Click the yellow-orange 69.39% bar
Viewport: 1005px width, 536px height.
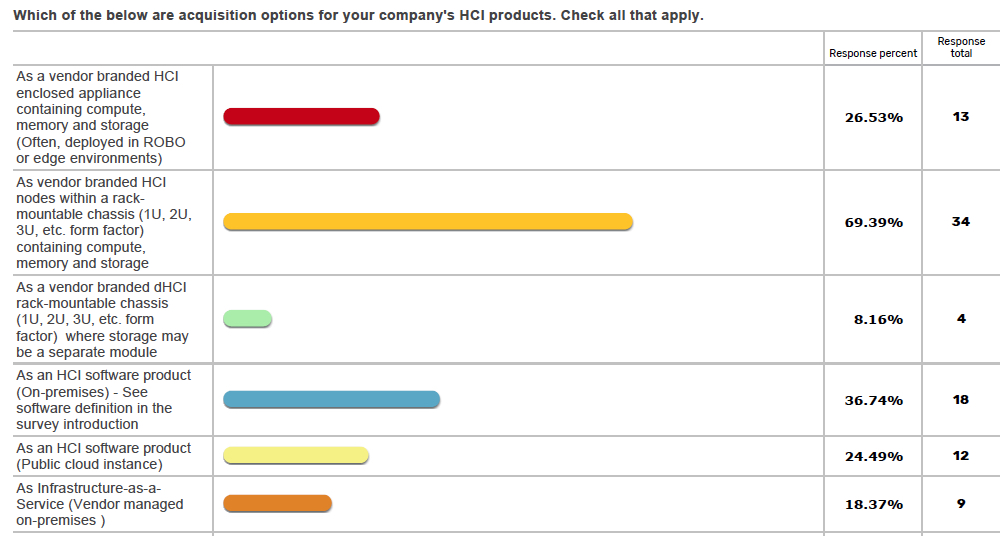428,222
